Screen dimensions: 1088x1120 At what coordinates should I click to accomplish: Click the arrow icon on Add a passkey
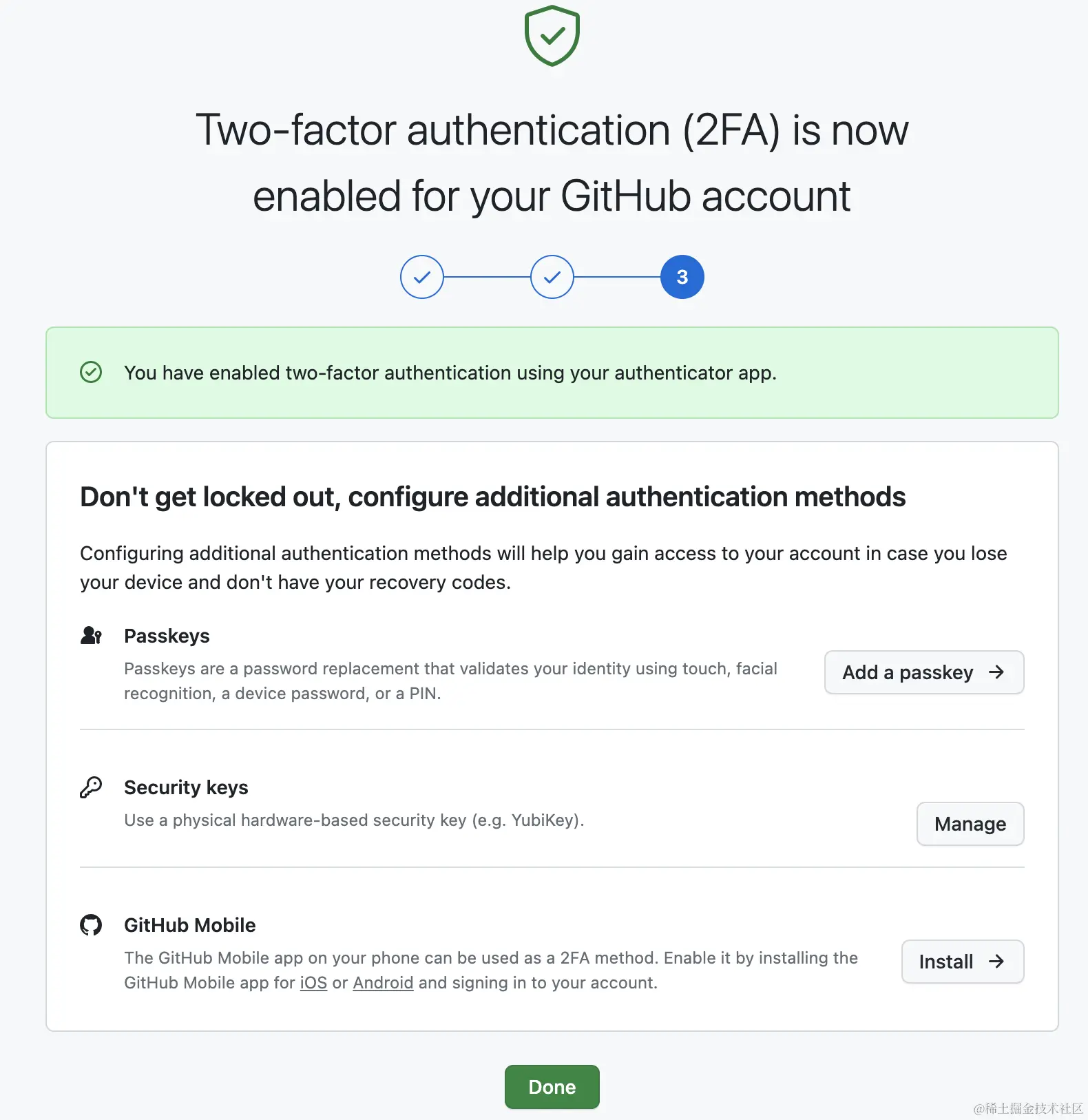(996, 672)
